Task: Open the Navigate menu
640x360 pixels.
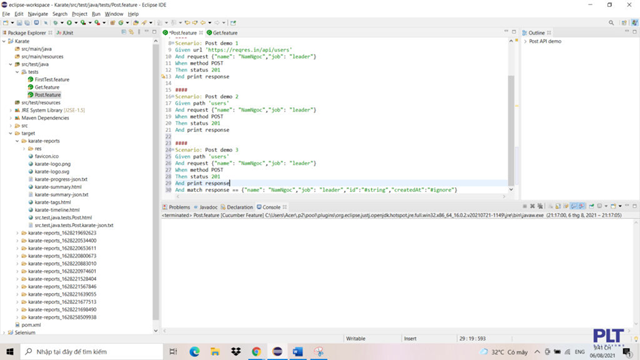Action: point(38,14)
